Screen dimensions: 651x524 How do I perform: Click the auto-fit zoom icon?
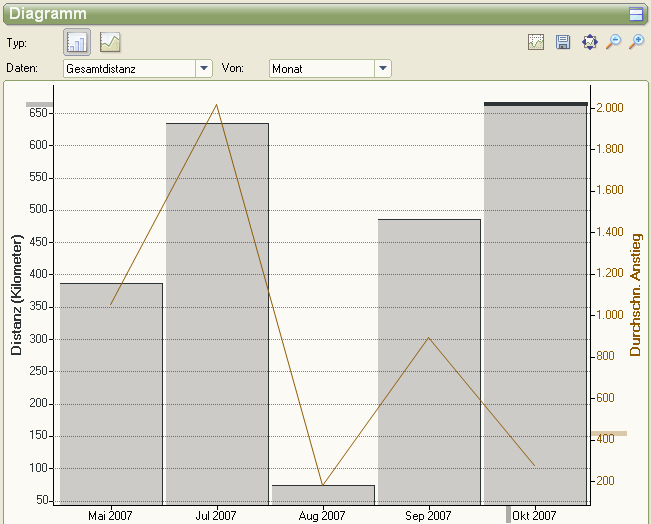pos(589,42)
